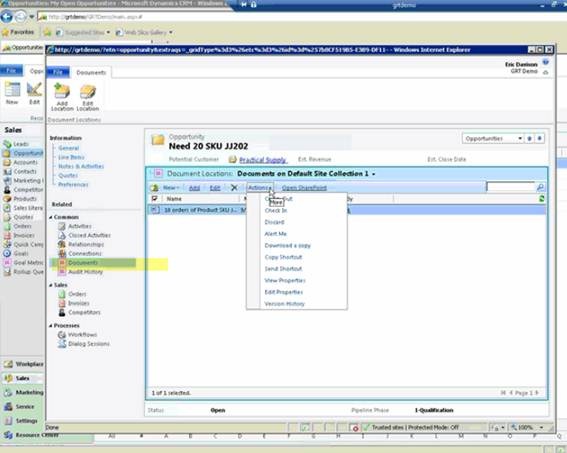Click the Open SharePoint link
This screenshot has width=567, height=453.
coord(304,188)
